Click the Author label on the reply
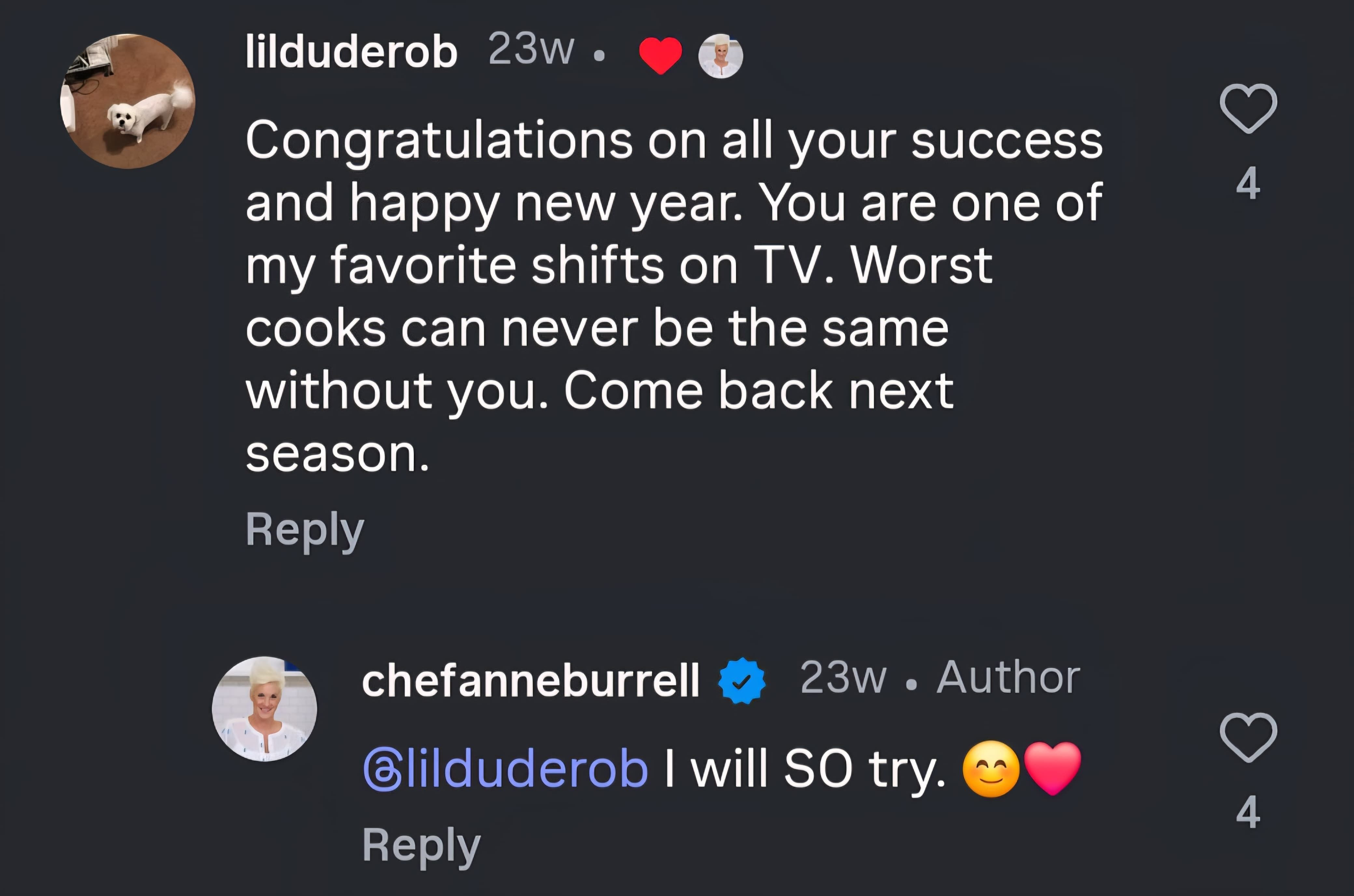1354x896 pixels. [x=1008, y=678]
